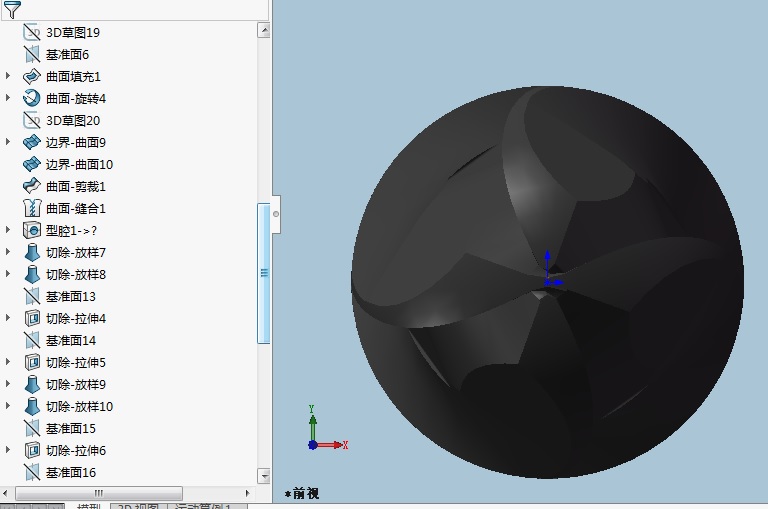This screenshot has height=509, width=768.
Task: Click the 边界-曲面10 boundary surface icon
Action: point(32,165)
